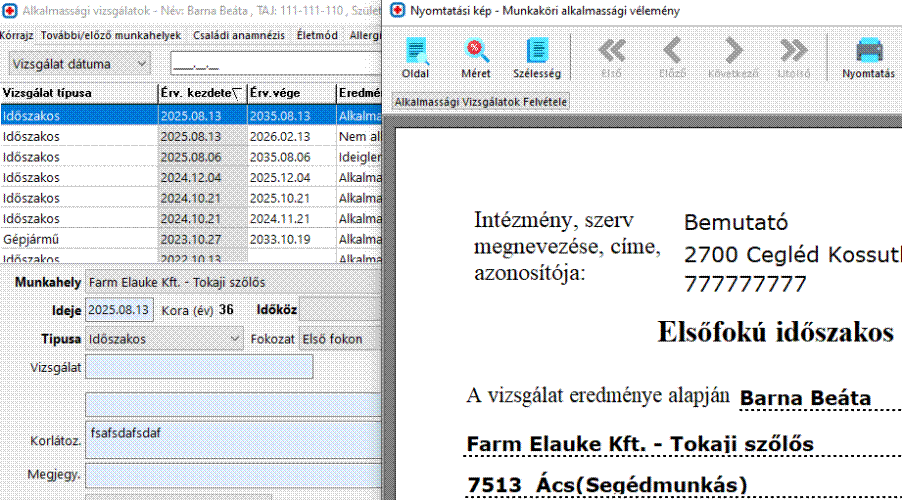Open the Vizsgálat dátuma dropdown
This screenshot has height=501, width=903.
78,64
